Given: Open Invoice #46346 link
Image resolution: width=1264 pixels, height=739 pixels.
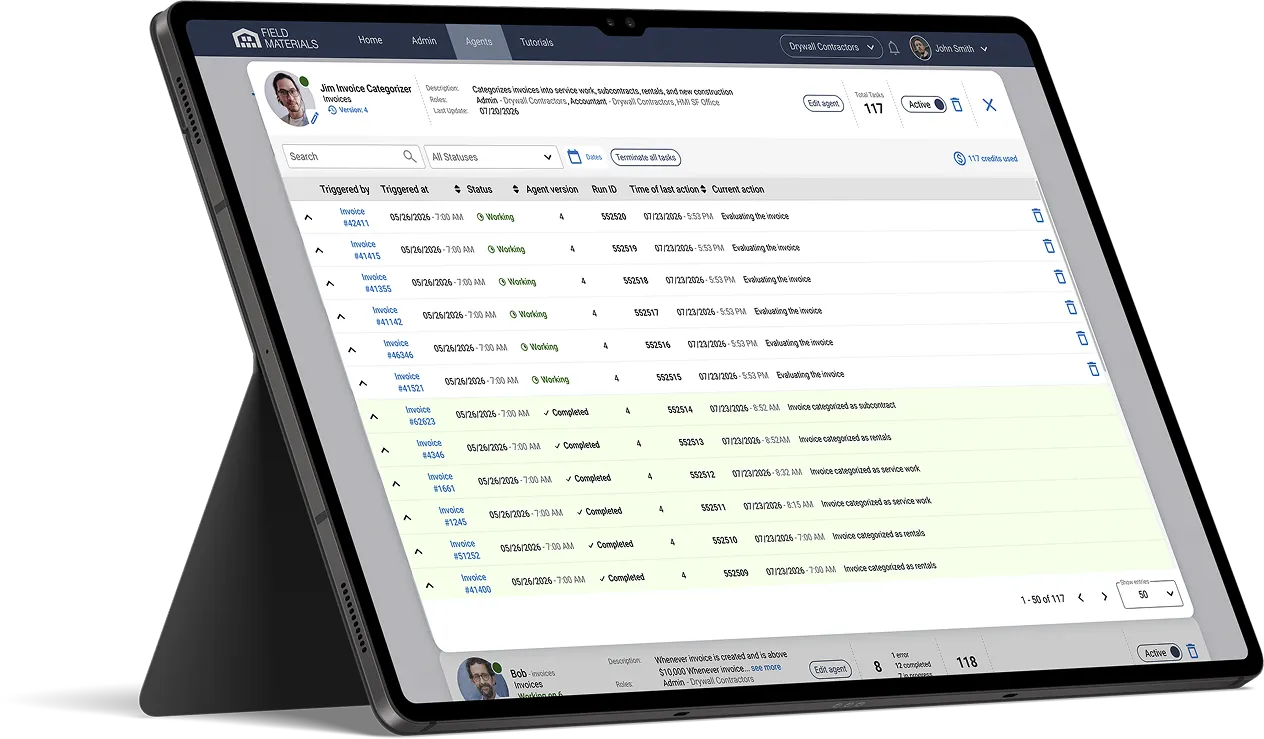Looking at the screenshot, I should coord(397,349).
